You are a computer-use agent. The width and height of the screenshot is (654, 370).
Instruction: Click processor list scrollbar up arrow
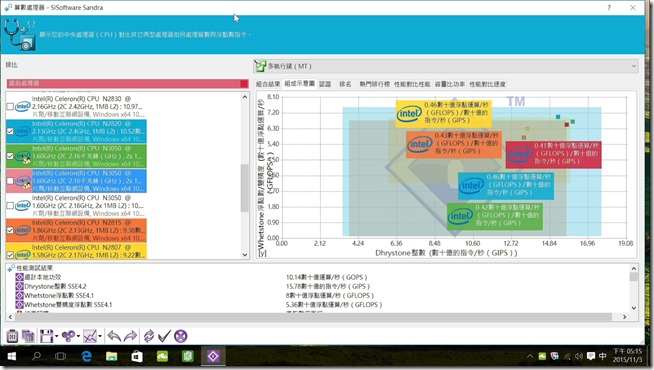[x=245, y=97]
